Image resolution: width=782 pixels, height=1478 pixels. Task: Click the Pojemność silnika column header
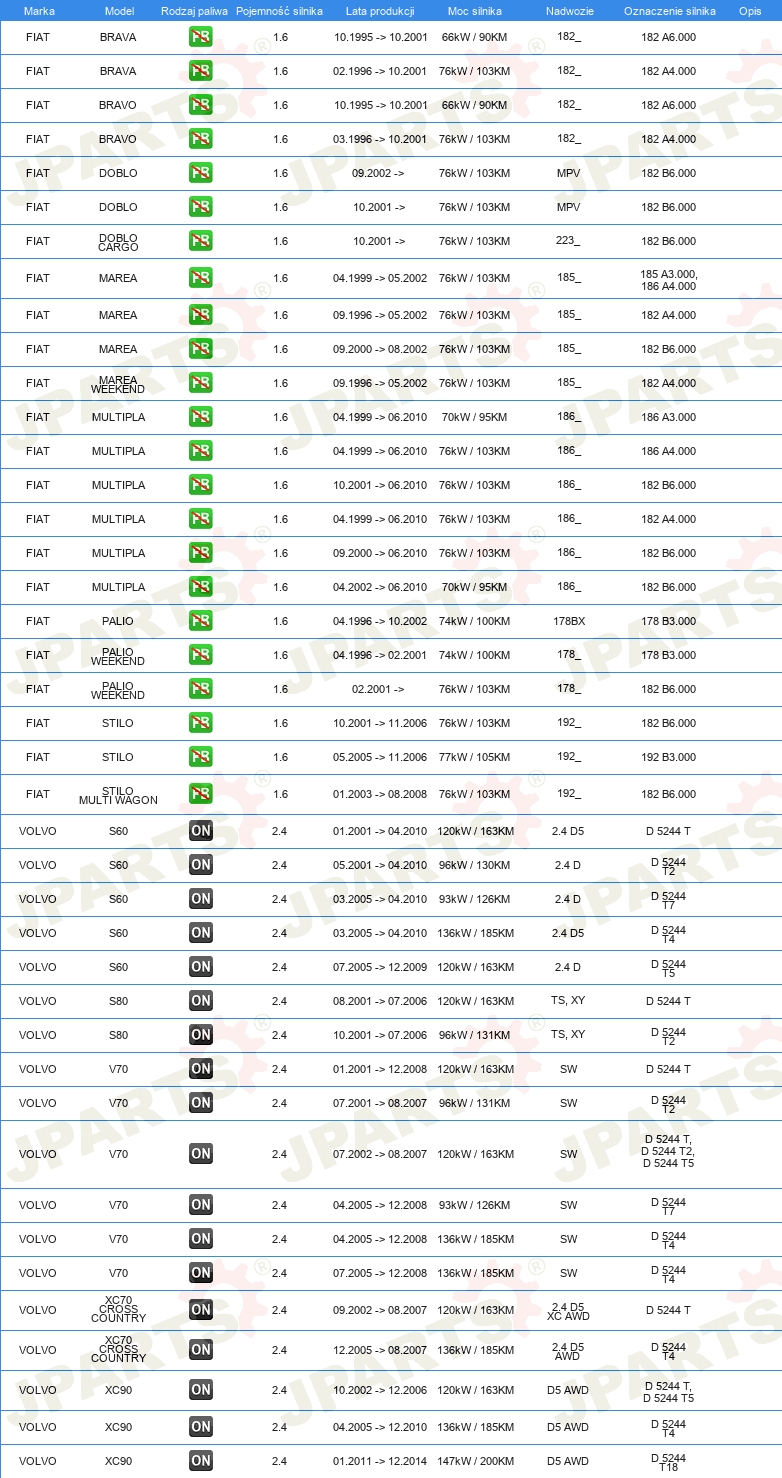(279, 10)
